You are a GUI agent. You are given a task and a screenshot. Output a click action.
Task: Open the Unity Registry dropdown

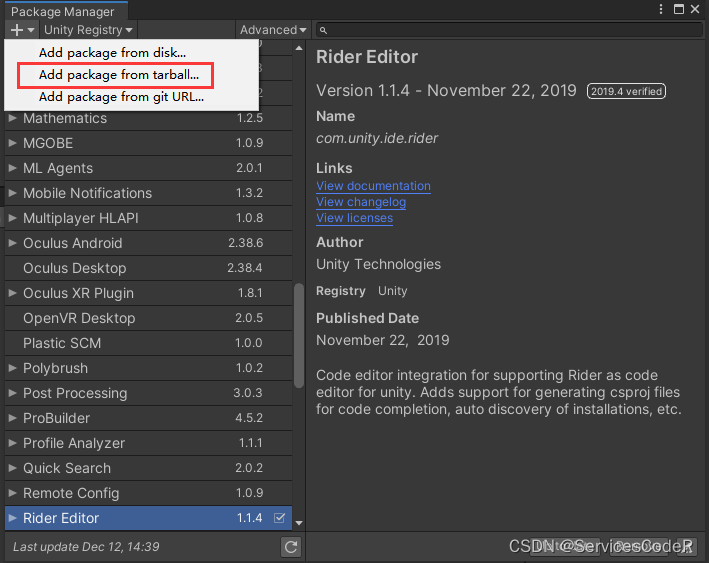point(88,30)
